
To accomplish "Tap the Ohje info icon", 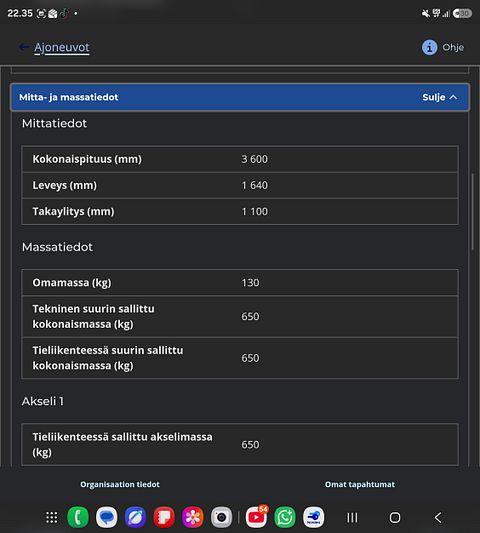I will (x=429, y=47).
